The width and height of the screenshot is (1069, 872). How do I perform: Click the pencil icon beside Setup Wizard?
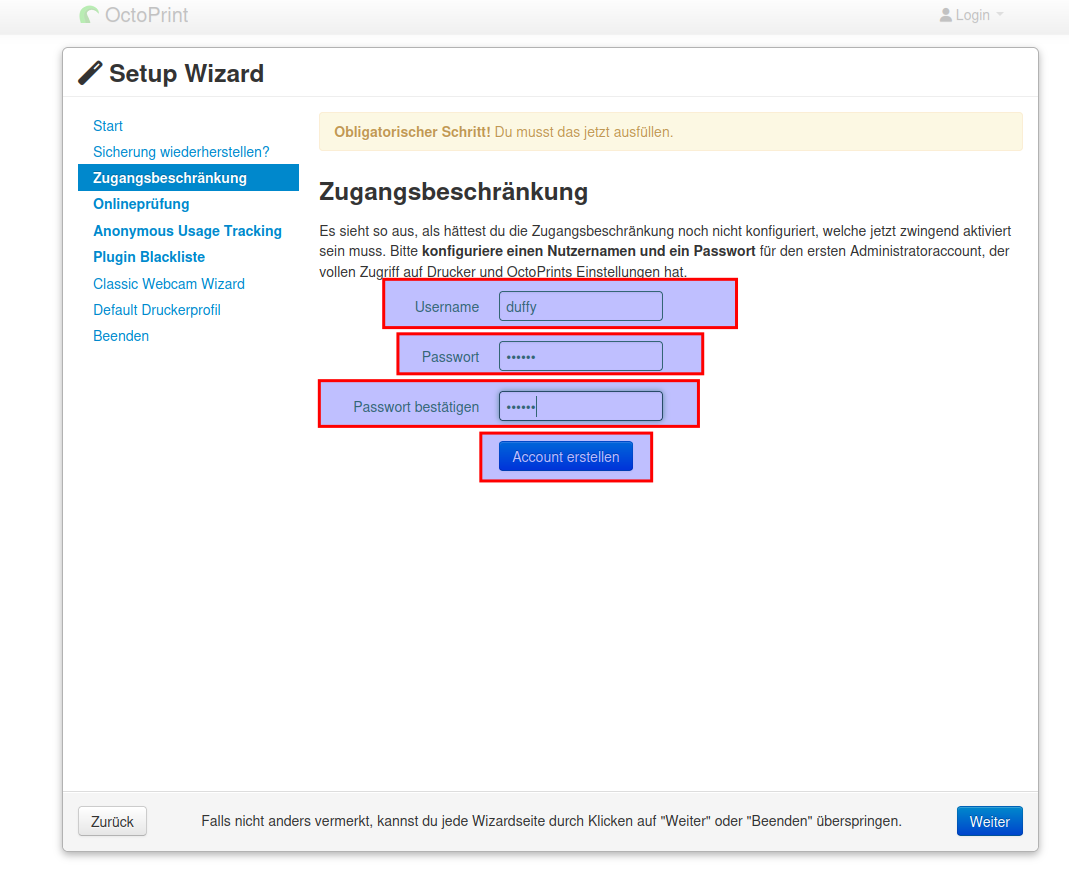pos(90,73)
